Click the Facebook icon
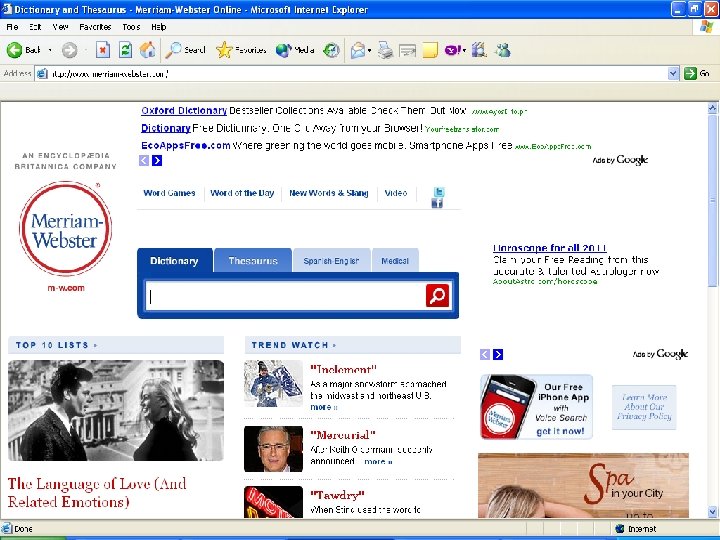The width and height of the screenshot is (720, 540). (x=437, y=203)
